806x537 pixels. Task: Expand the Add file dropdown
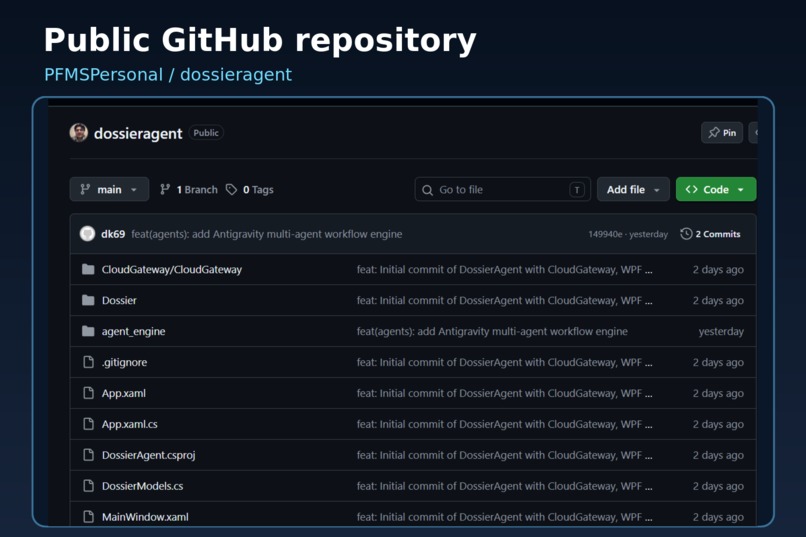click(x=633, y=189)
